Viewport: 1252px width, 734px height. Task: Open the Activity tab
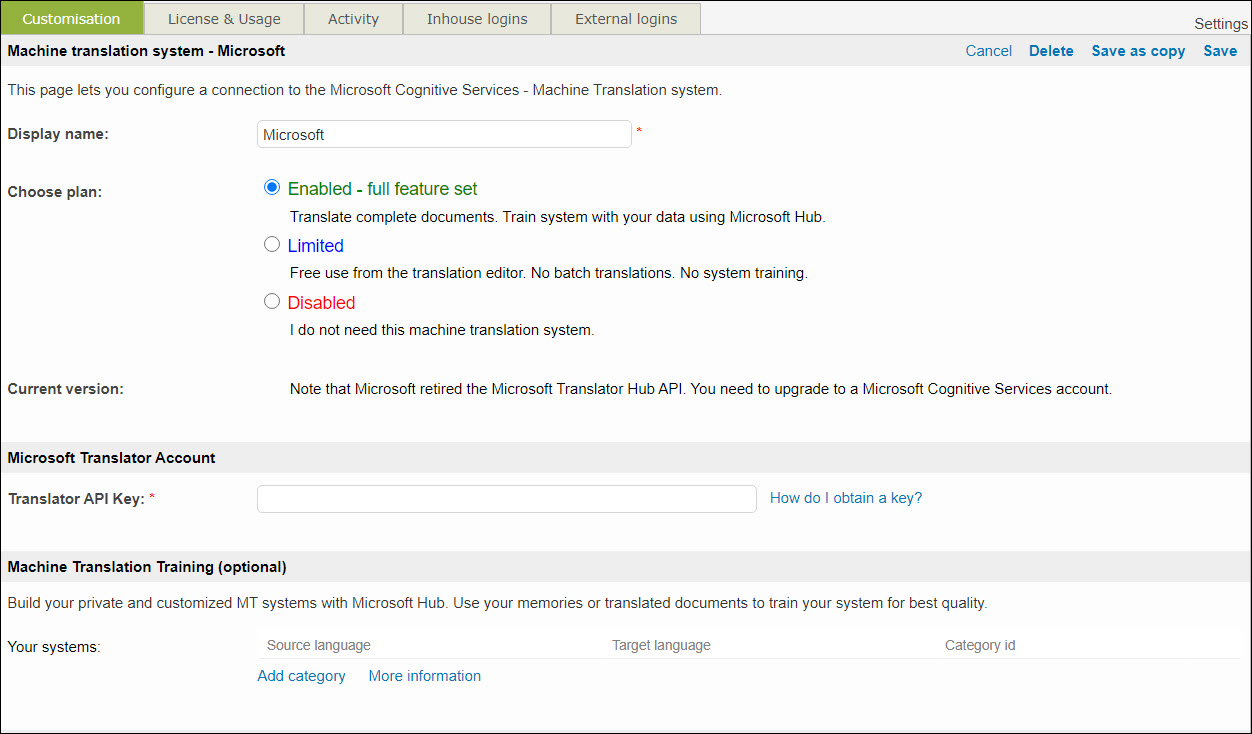pyautogui.click(x=353, y=18)
